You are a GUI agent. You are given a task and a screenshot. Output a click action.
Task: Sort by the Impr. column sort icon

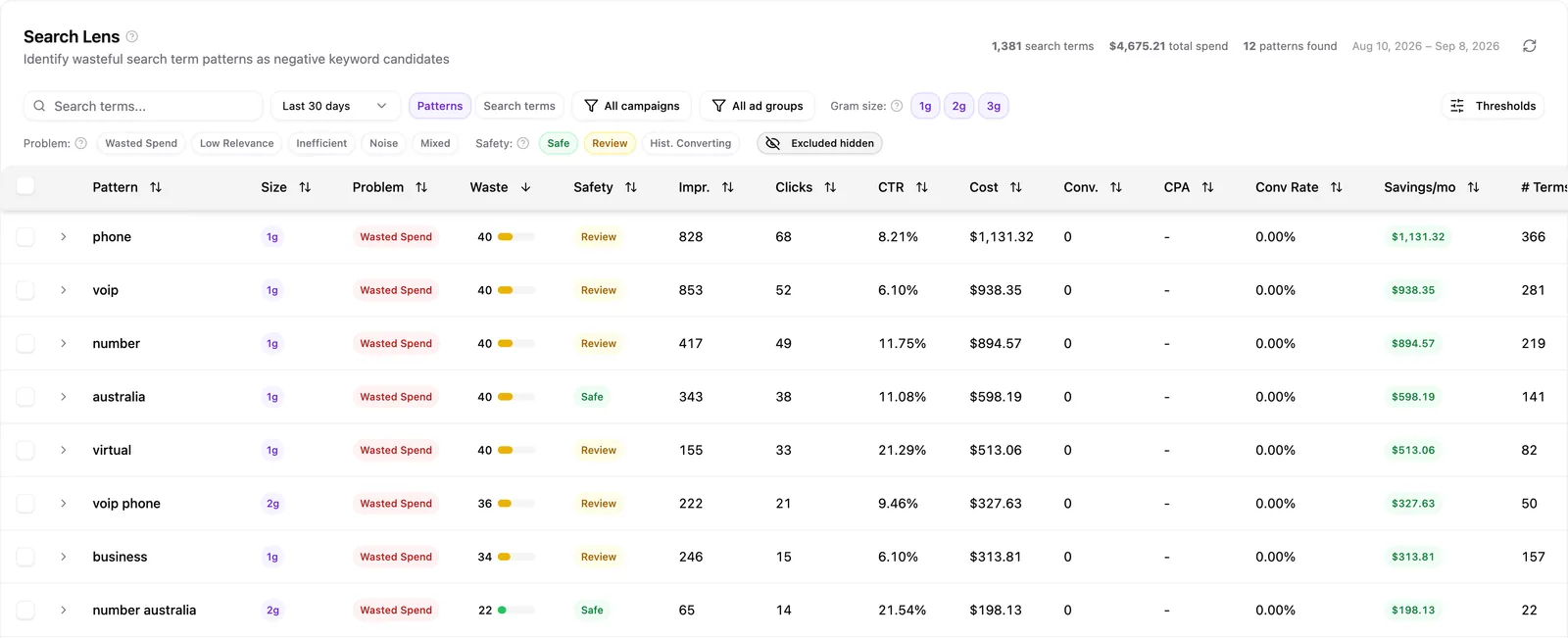(727, 187)
